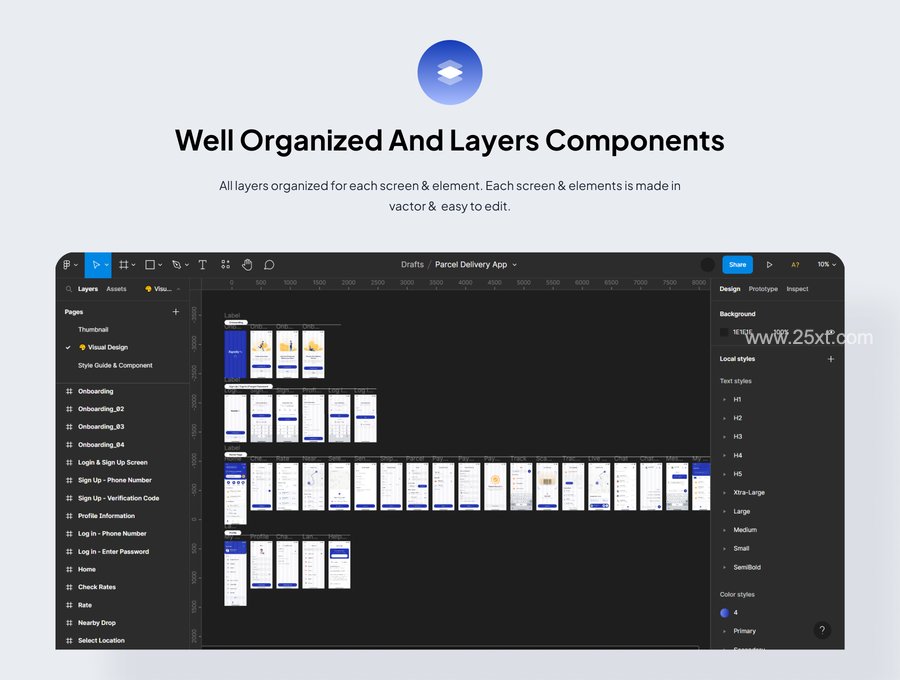Select the Move tool
This screenshot has width=900, height=680.
(96, 265)
